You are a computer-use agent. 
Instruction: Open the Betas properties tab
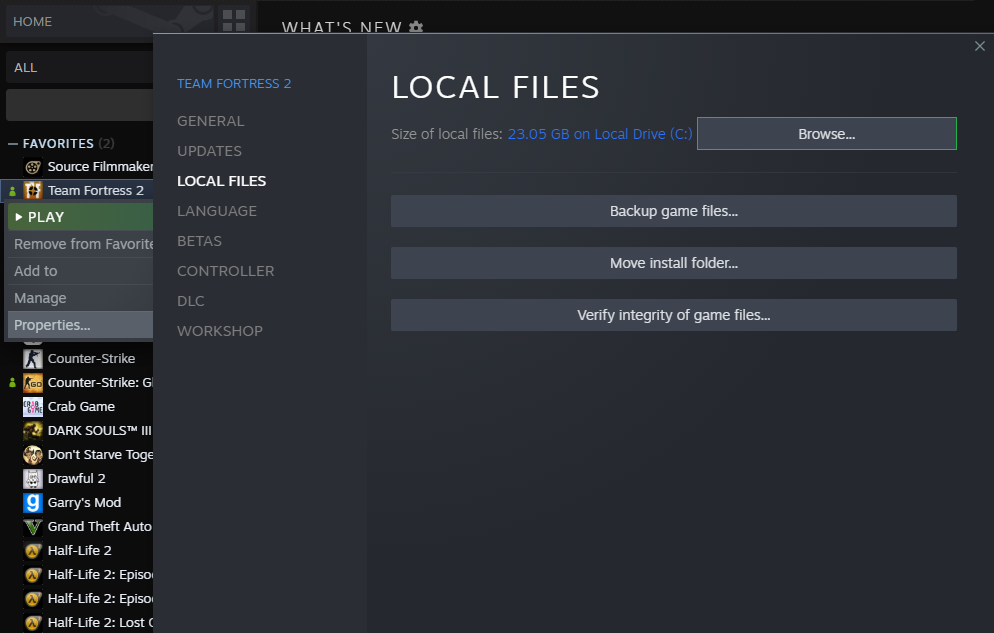199,241
